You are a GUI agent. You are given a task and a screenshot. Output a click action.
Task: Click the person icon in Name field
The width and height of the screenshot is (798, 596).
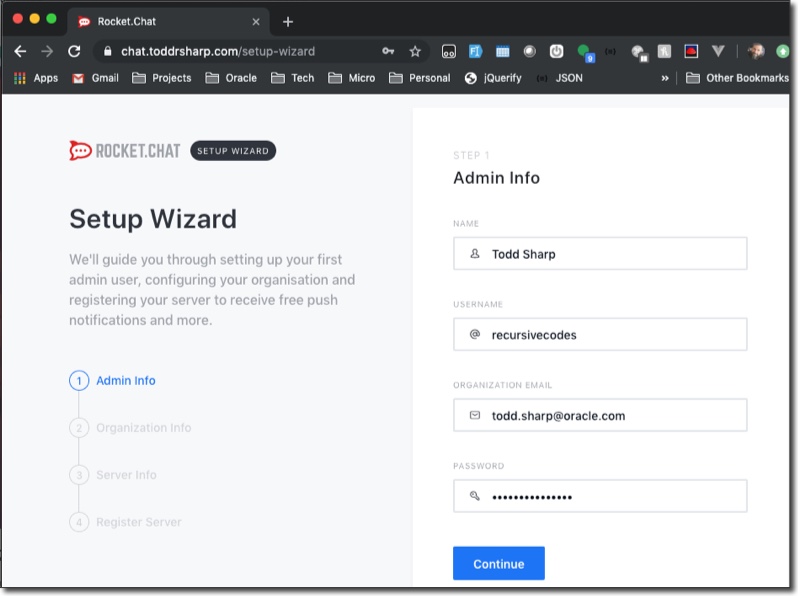point(475,253)
